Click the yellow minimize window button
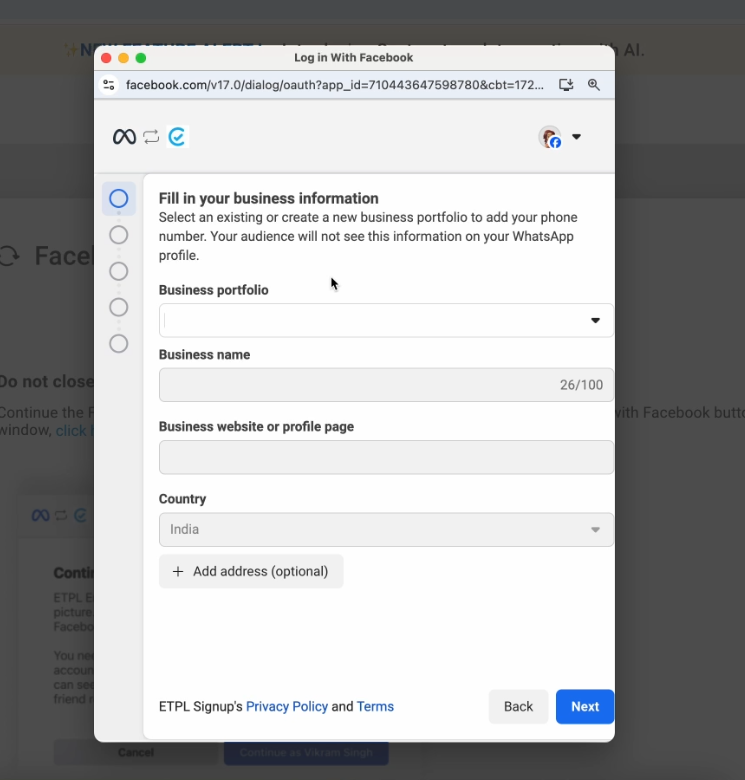The height and width of the screenshot is (780, 745). tap(123, 58)
